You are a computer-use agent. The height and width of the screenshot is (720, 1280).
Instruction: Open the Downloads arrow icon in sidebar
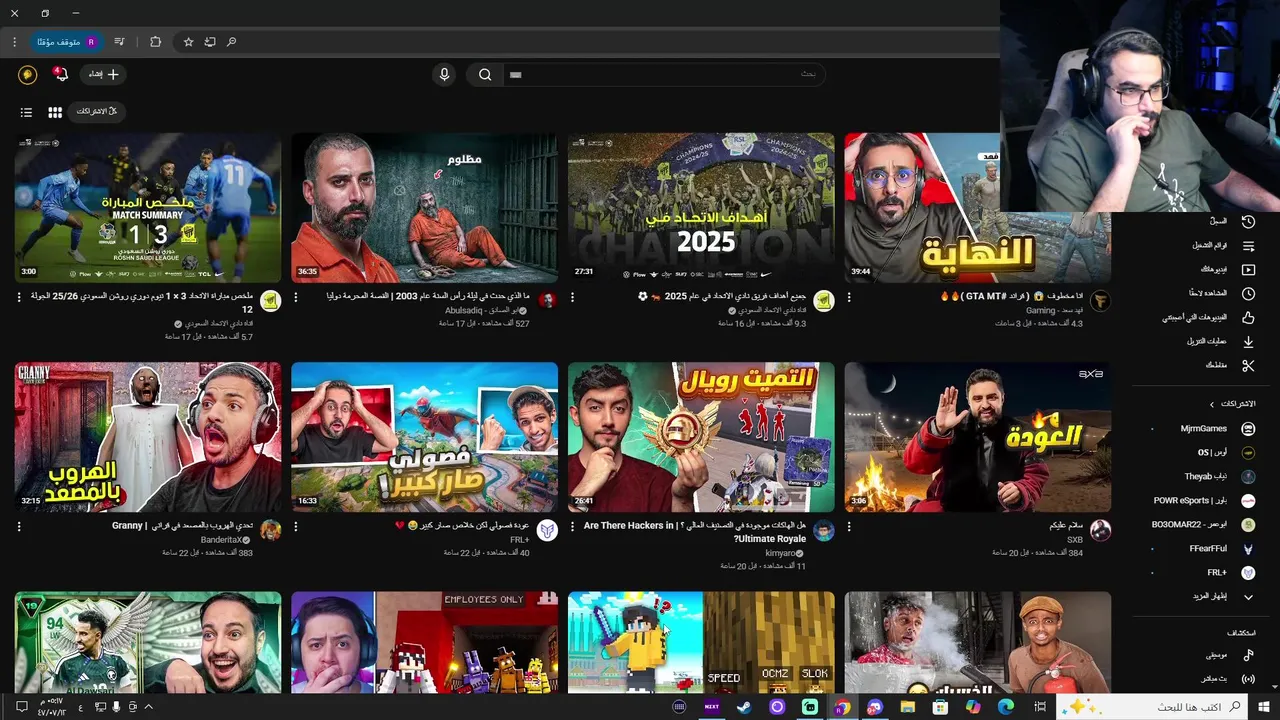tap(1248, 341)
